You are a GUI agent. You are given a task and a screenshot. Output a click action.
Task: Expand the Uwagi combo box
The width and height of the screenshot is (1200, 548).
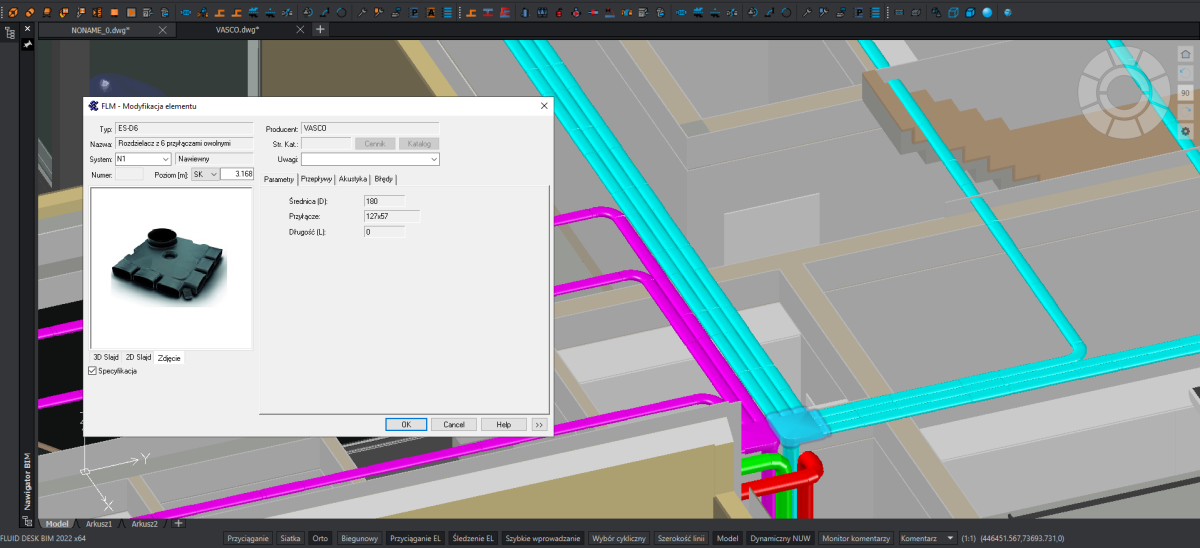(x=434, y=159)
